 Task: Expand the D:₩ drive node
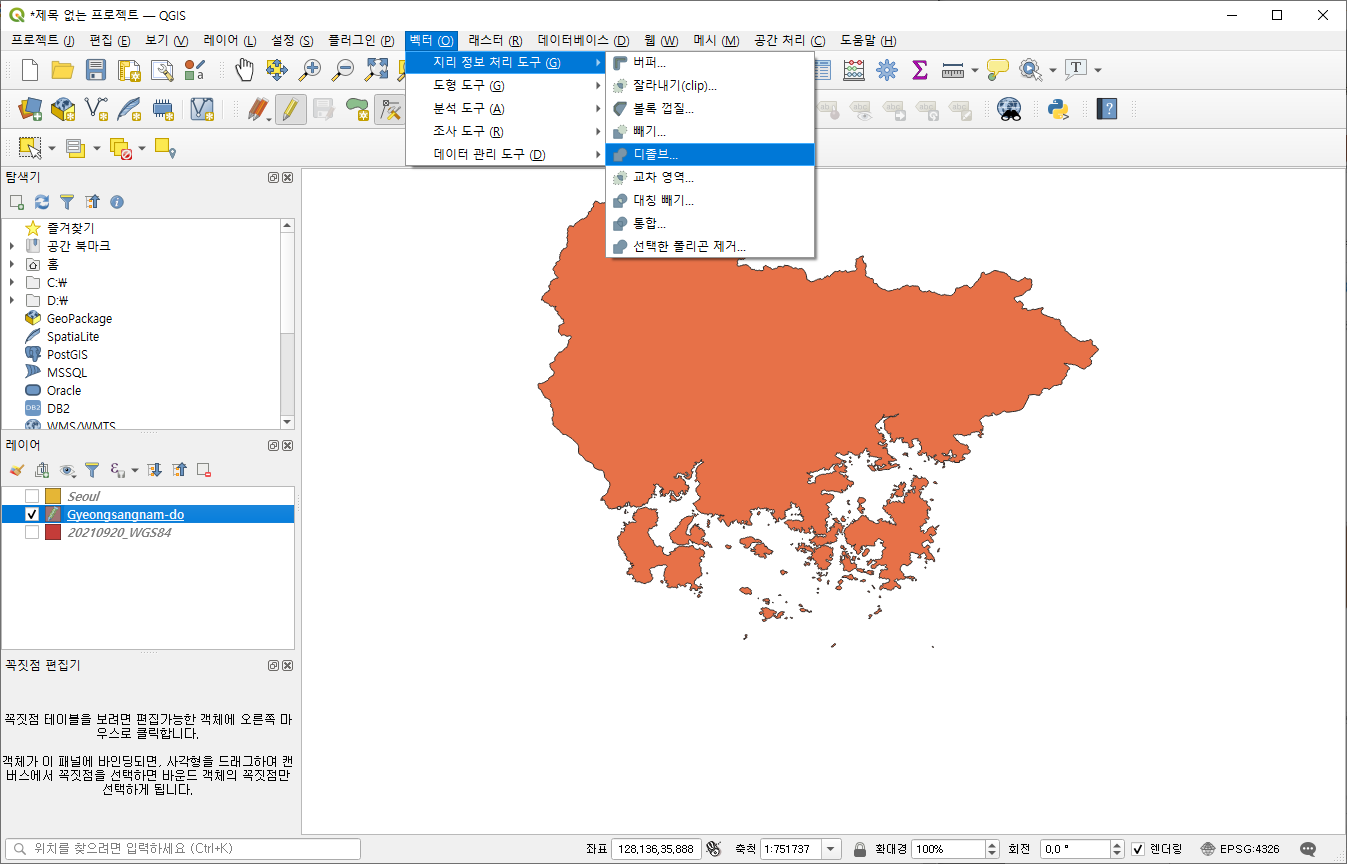coord(11,300)
